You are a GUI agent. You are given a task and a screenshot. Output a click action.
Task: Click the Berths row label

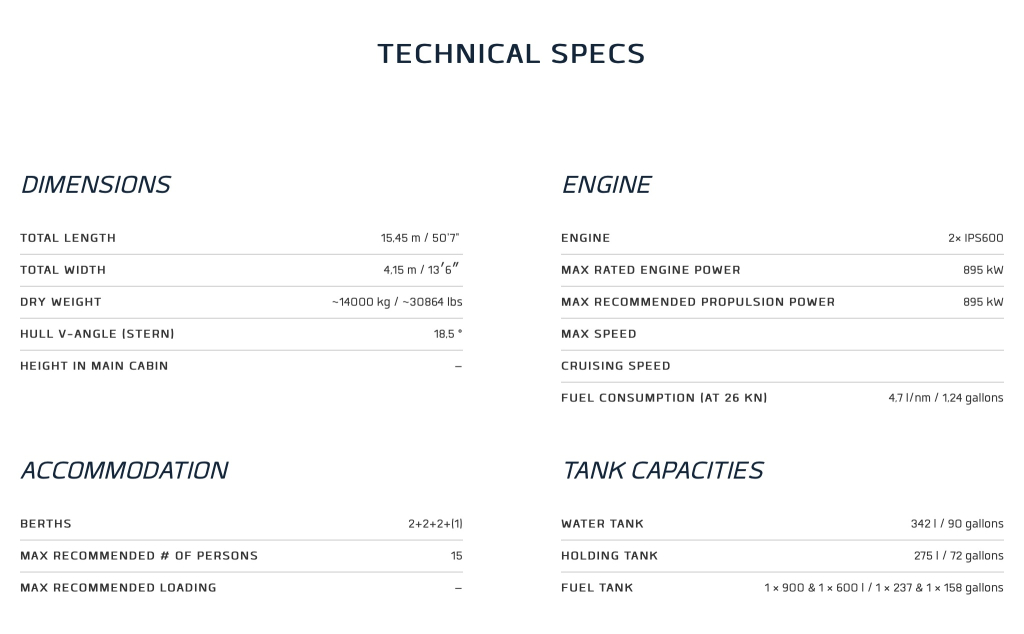pyautogui.click(x=46, y=524)
